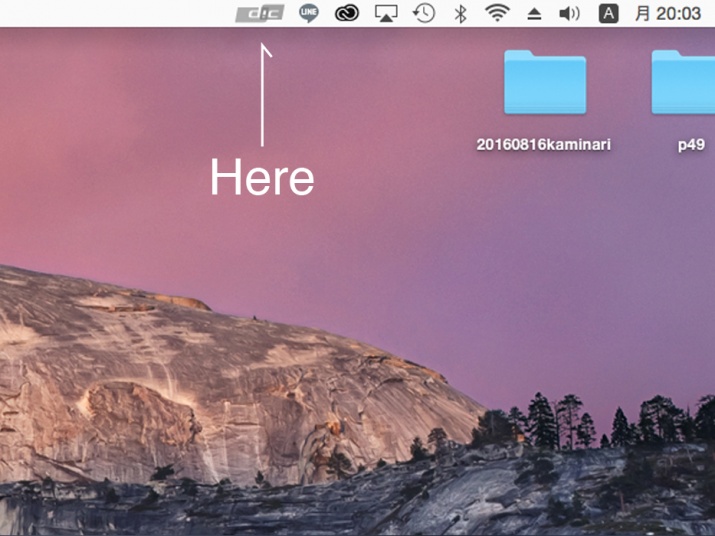Screen dimensions: 715x536
Task: Click the granite dome on desktop wallpaper
Action: [x=200, y=370]
